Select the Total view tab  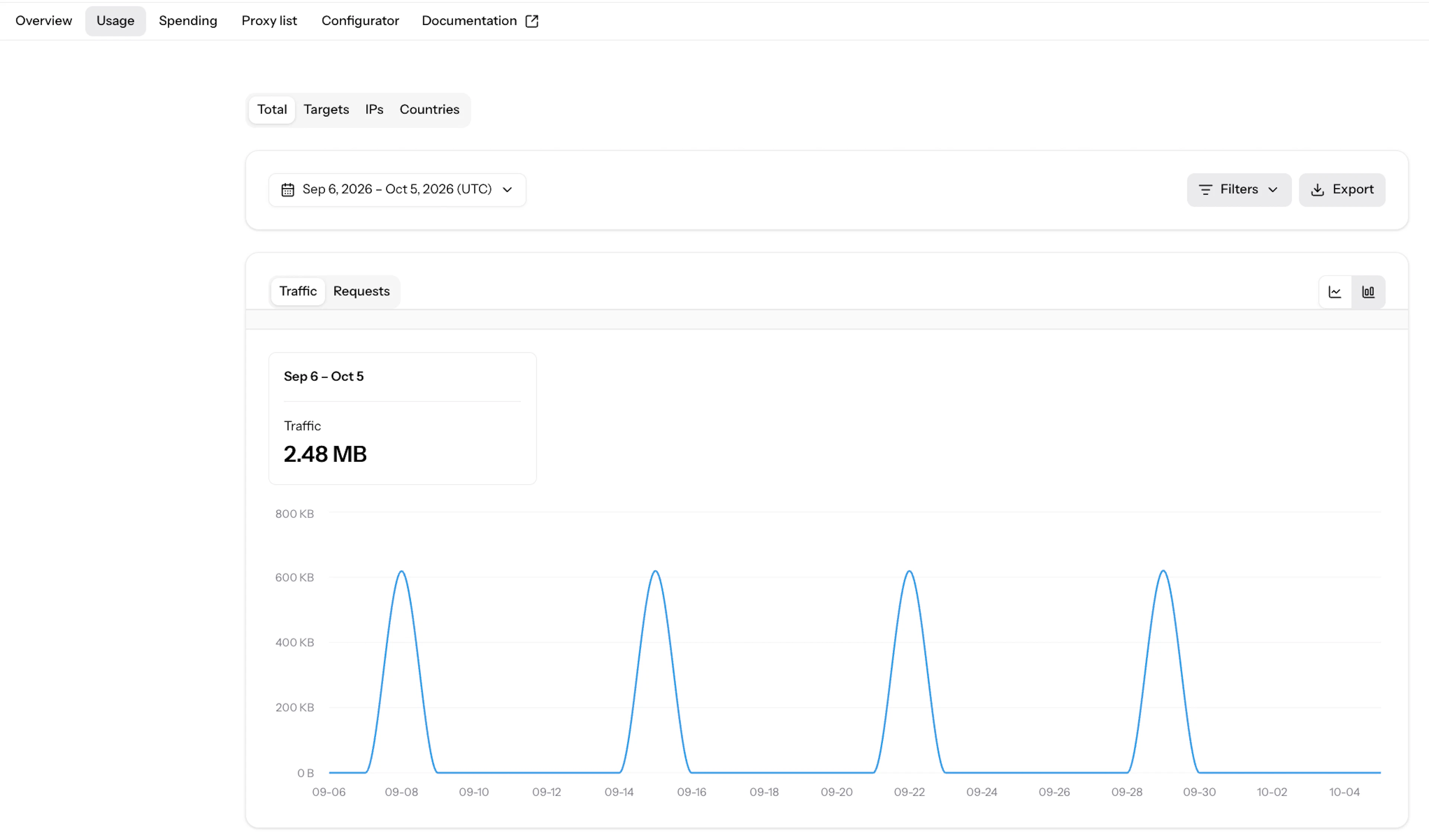272,109
